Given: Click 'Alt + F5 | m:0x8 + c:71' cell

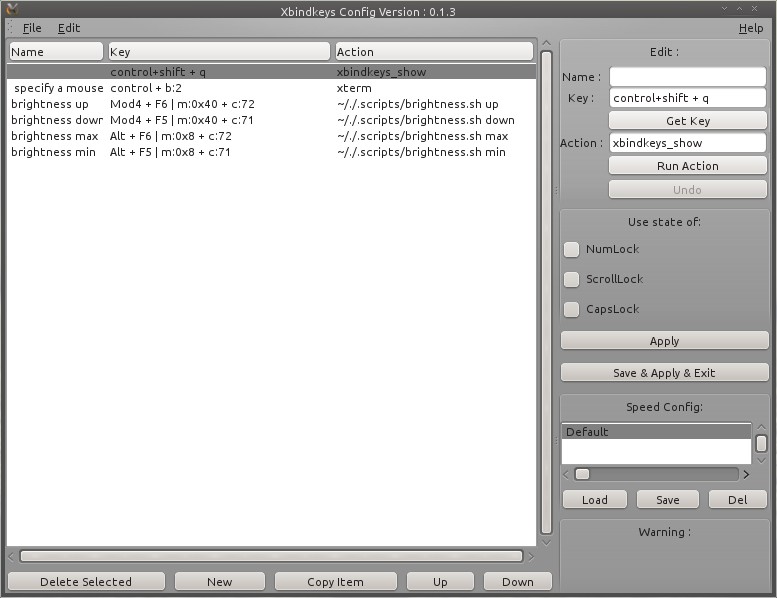Looking at the screenshot, I should pyautogui.click(x=170, y=152).
